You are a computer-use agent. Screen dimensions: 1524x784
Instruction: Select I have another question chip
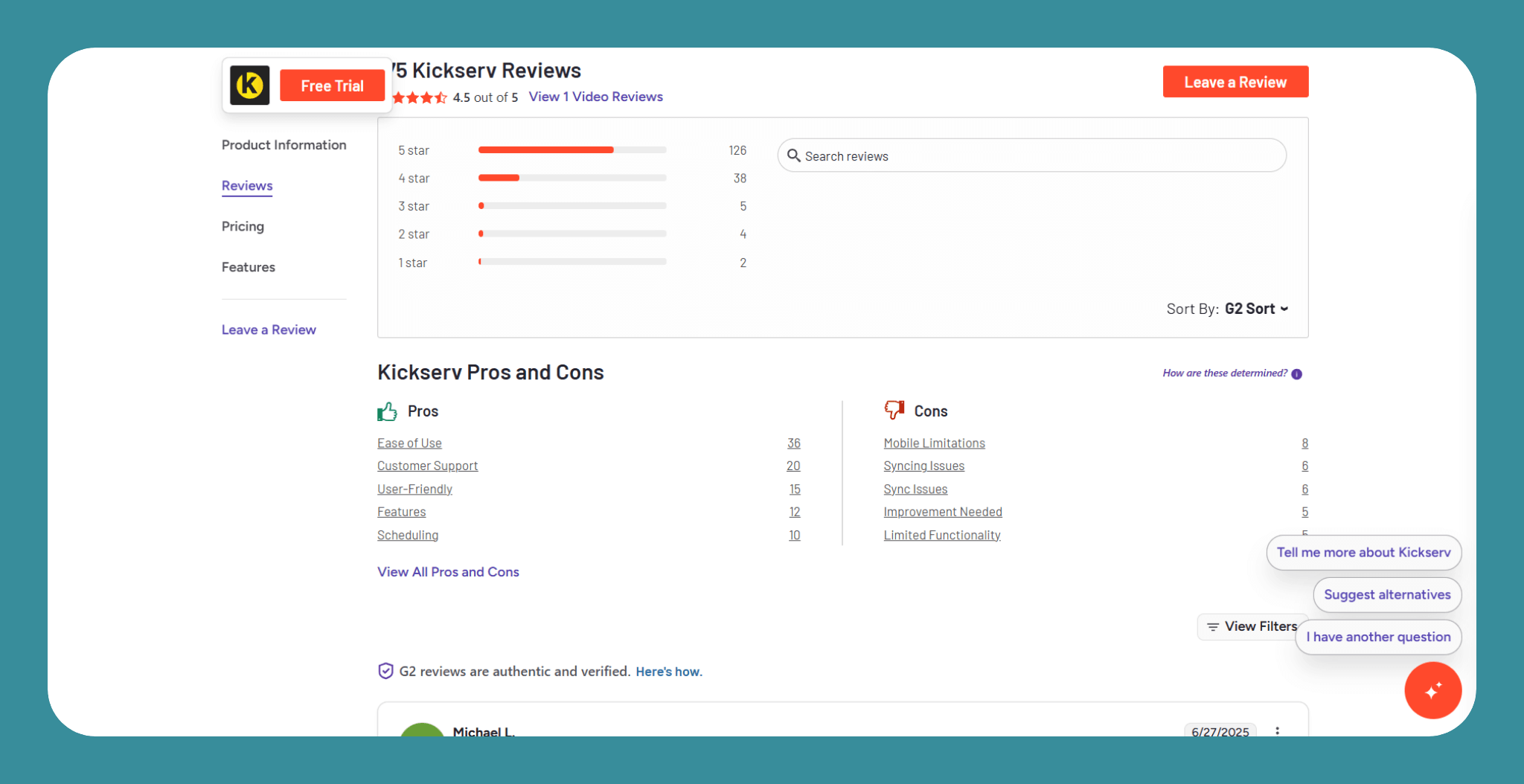pyautogui.click(x=1378, y=637)
